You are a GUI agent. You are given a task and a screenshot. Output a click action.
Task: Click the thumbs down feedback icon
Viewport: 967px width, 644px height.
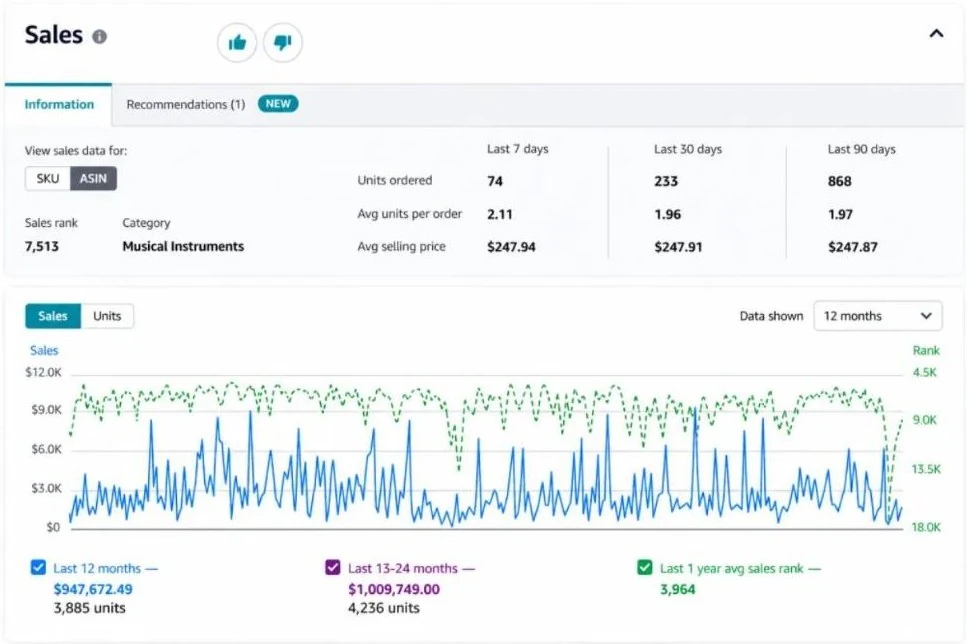pos(283,43)
